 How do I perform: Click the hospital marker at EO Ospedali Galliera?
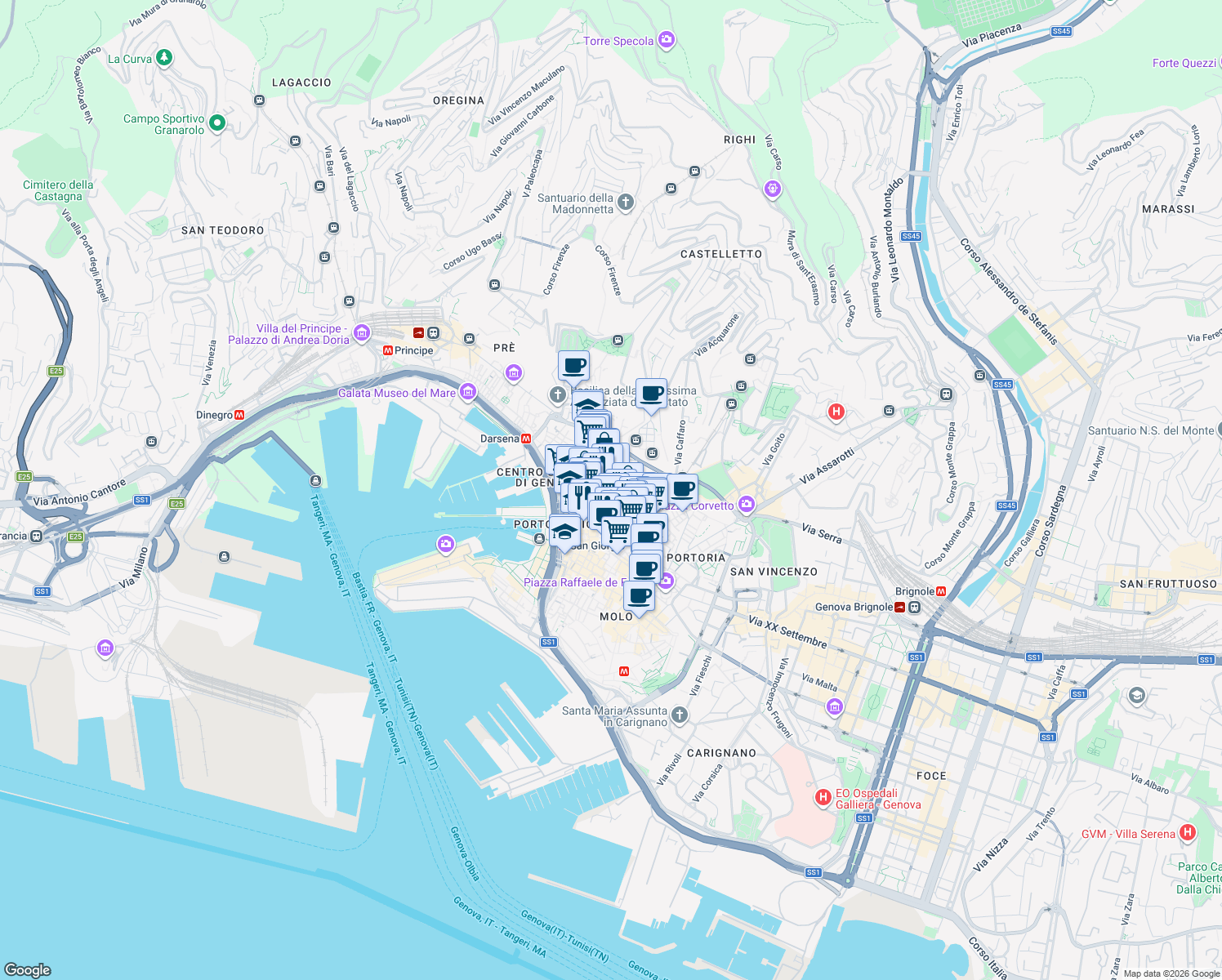pyautogui.click(x=822, y=798)
